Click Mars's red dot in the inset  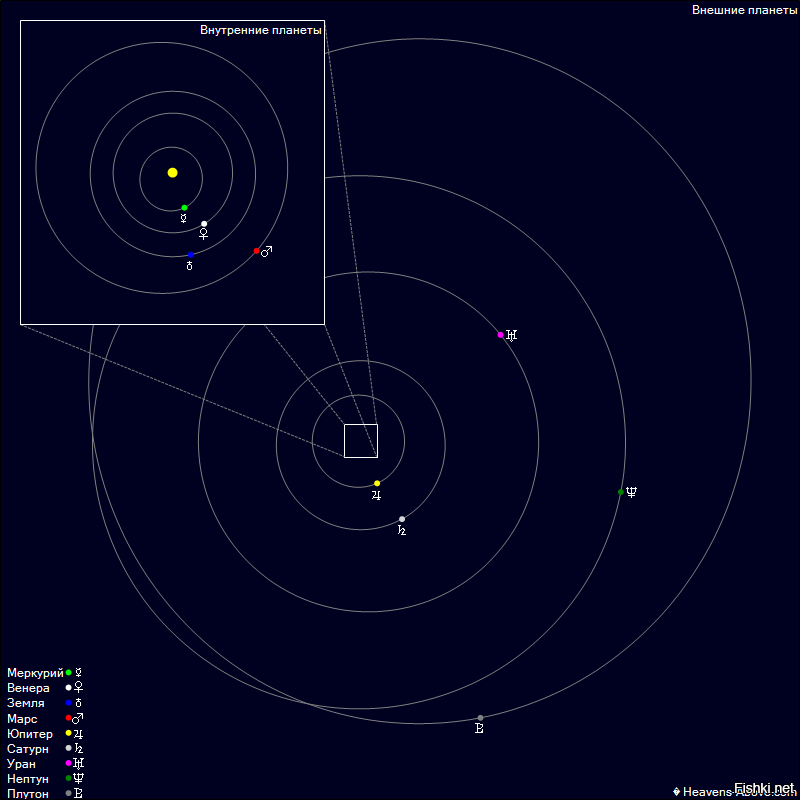[x=257, y=251]
